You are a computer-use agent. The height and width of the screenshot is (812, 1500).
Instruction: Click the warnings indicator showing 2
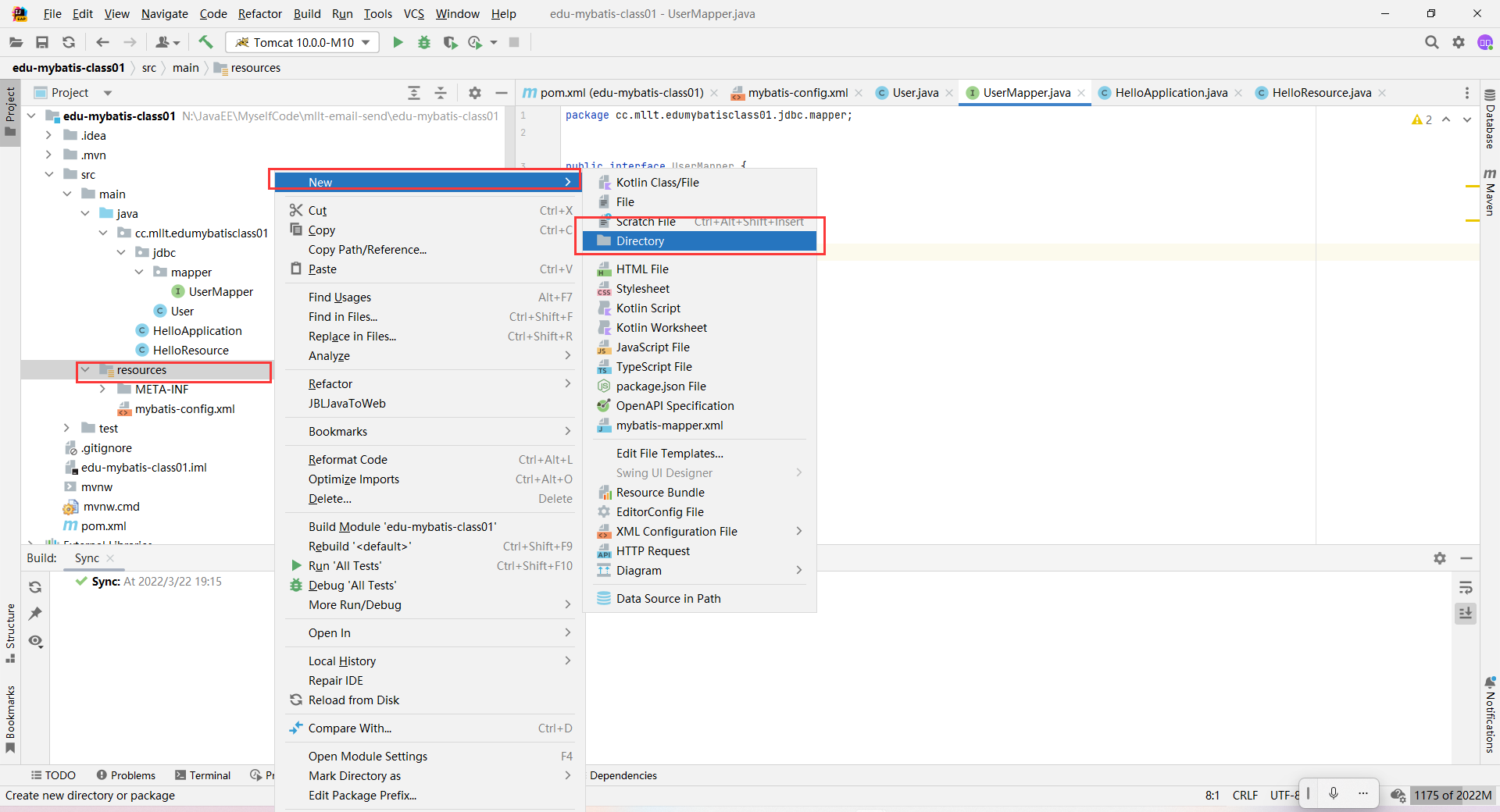1422,119
